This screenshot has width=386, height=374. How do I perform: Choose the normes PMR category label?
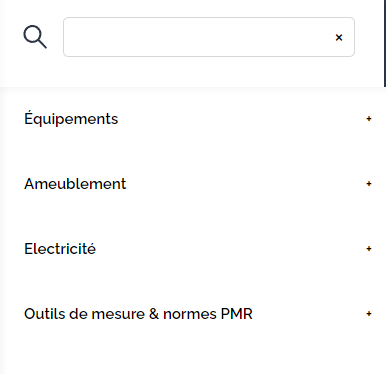(x=138, y=314)
